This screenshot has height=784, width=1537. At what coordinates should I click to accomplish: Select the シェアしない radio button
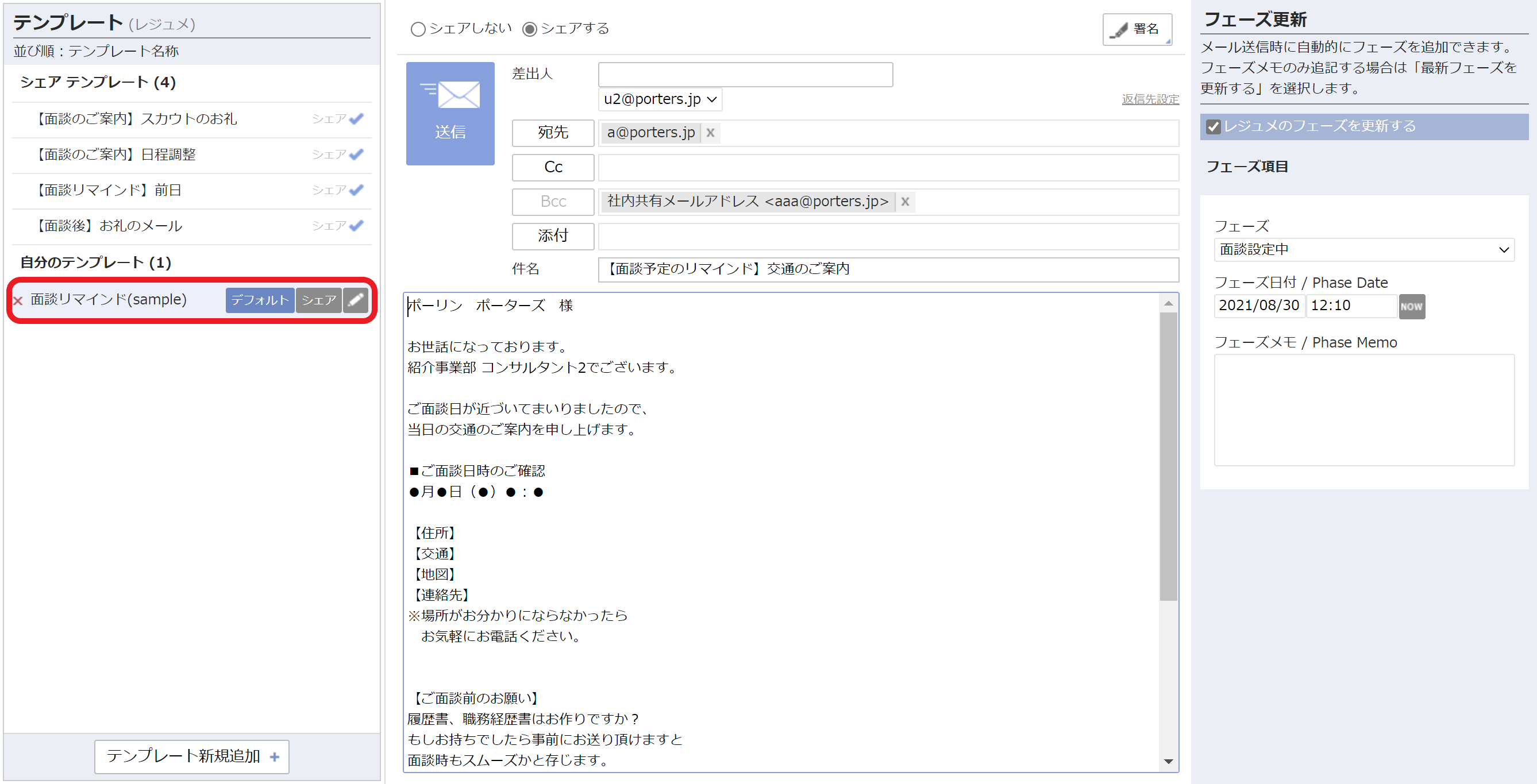pos(418,29)
